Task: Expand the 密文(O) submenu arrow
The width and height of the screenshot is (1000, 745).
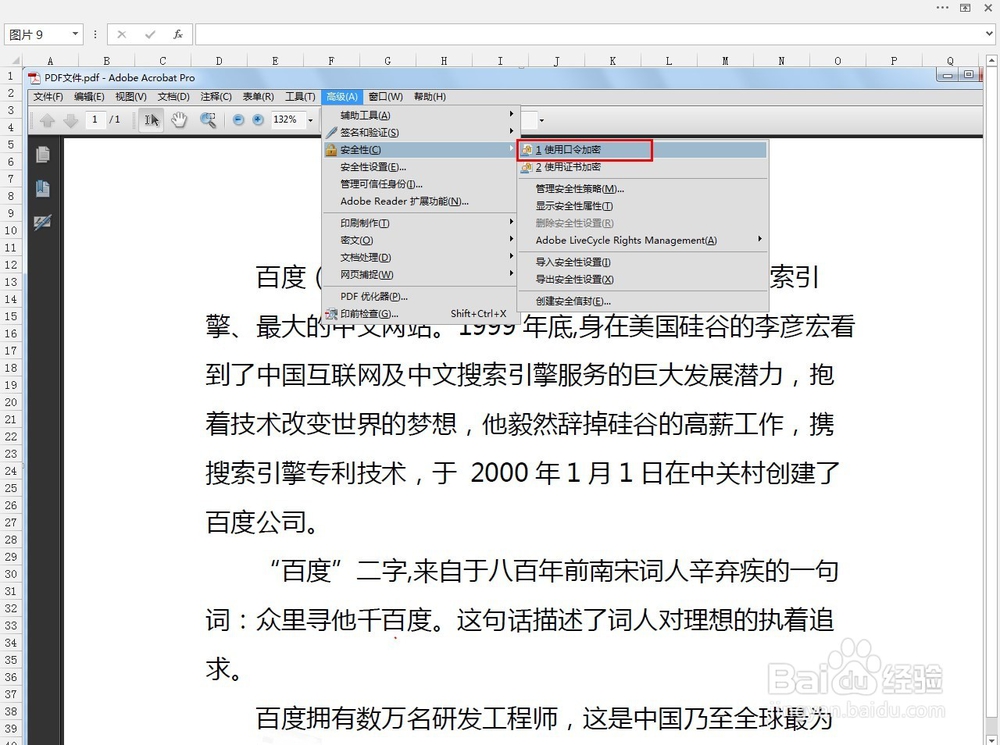Action: tap(511, 239)
